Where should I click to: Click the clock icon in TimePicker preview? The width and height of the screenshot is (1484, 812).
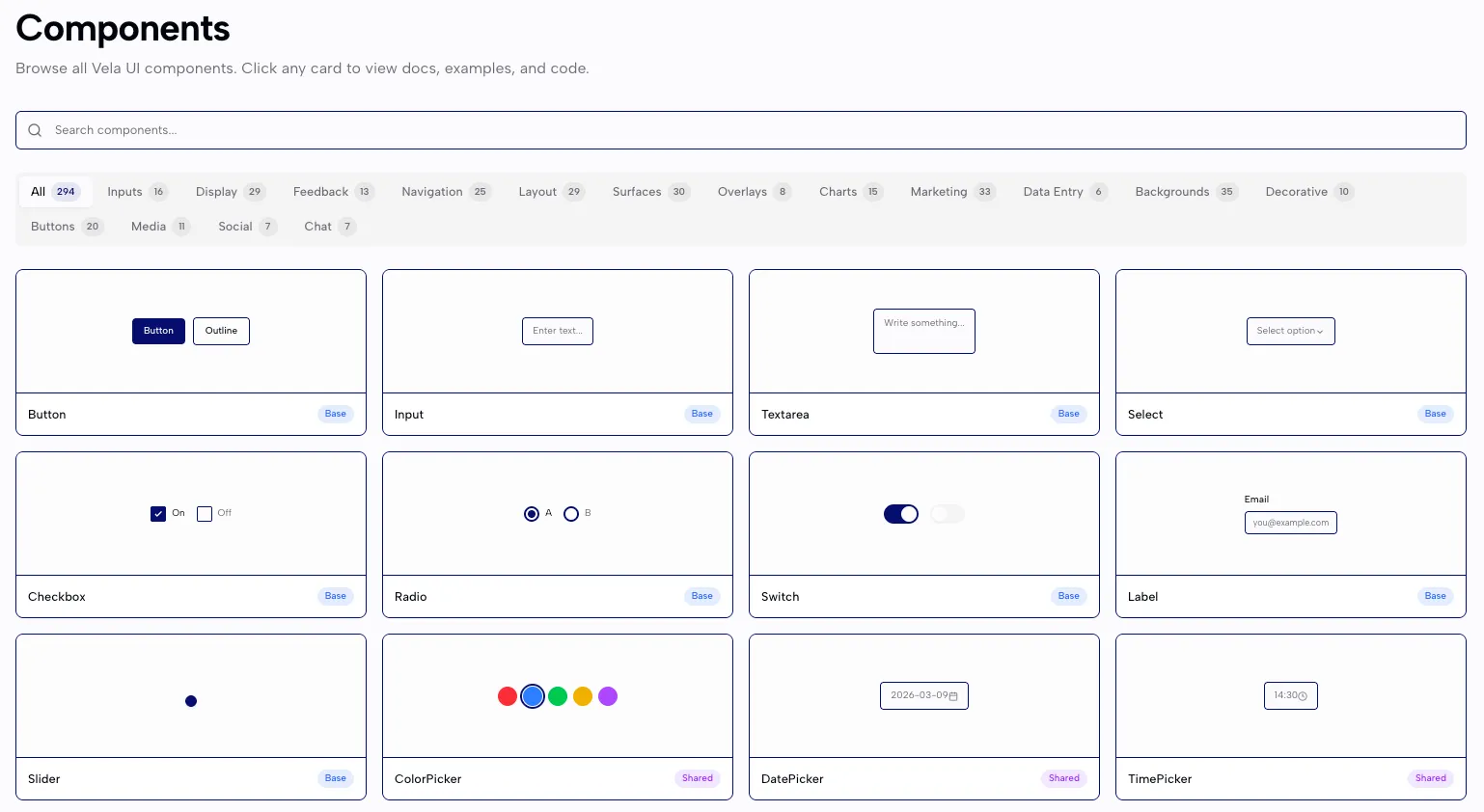tap(1303, 696)
